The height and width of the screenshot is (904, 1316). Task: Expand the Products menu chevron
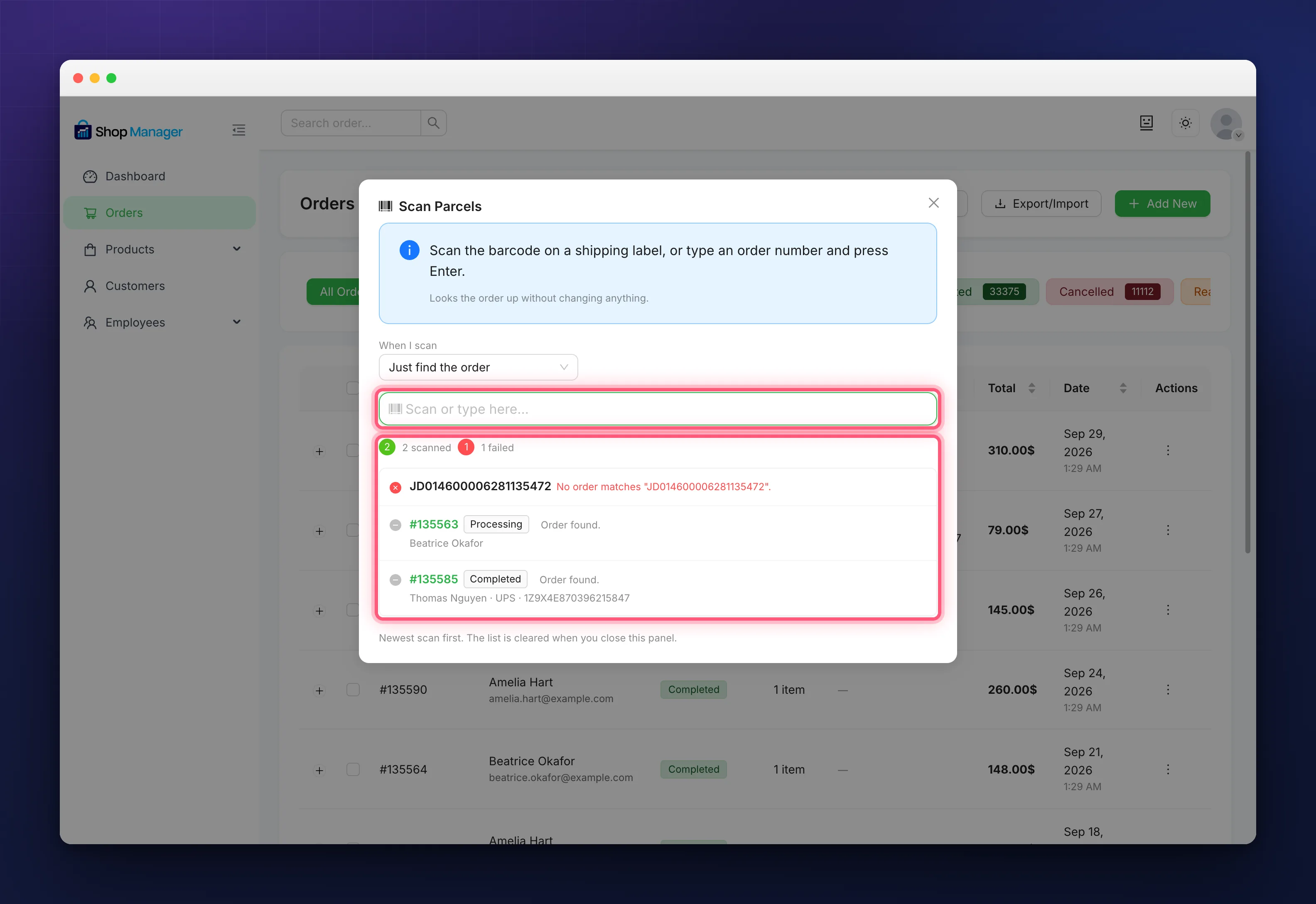pyautogui.click(x=237, y=249)
